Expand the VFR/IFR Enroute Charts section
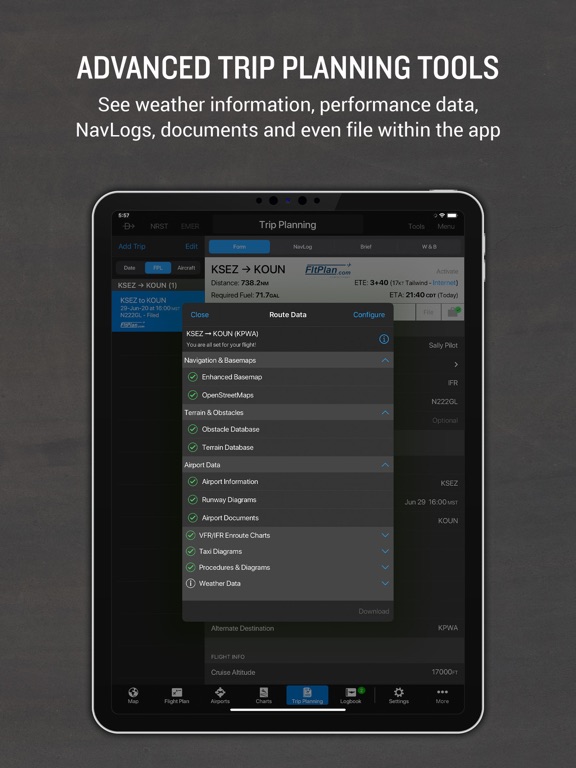This screenshot has height=768, width=576. coord(385,535)
